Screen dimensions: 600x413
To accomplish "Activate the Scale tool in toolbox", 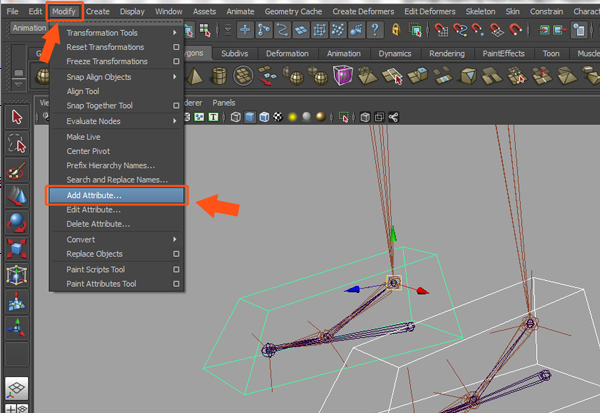I will click(x=17, y=249).
